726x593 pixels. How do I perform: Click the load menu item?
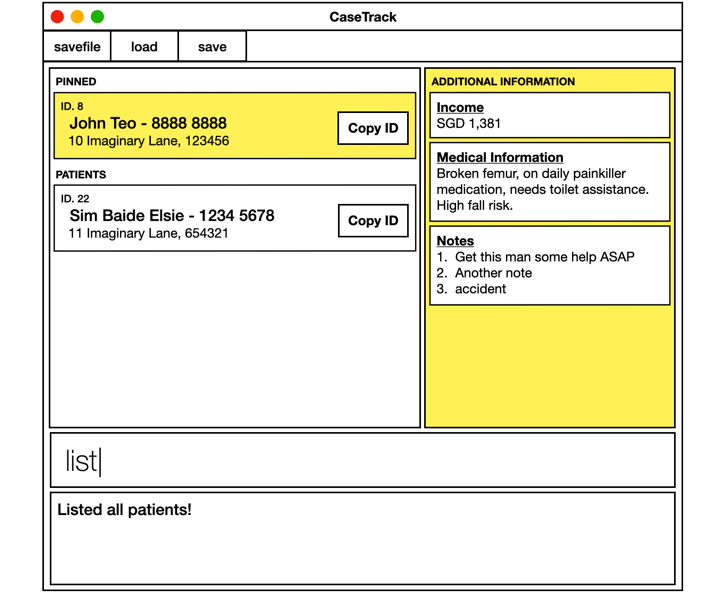coord(144,47)
